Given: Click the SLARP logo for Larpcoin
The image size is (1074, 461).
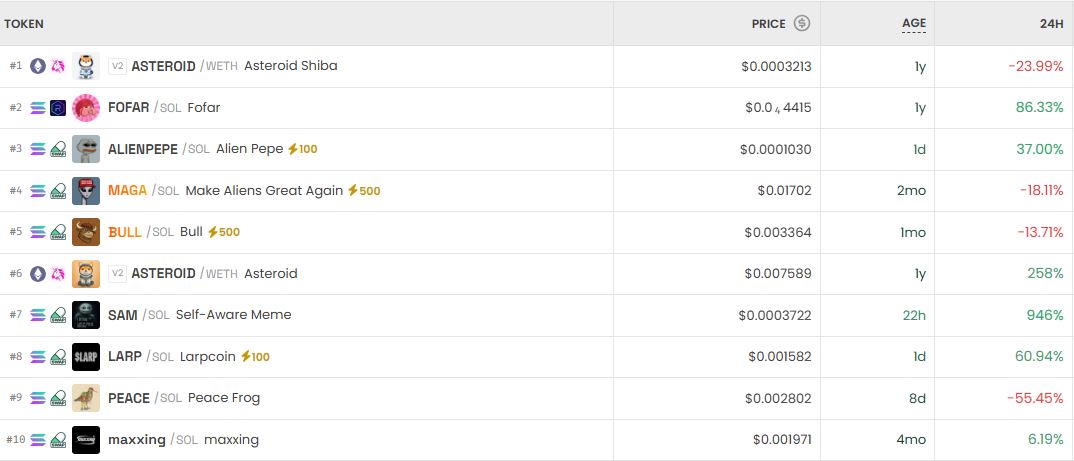Looking at the screenshot, I should pos(86,356).
